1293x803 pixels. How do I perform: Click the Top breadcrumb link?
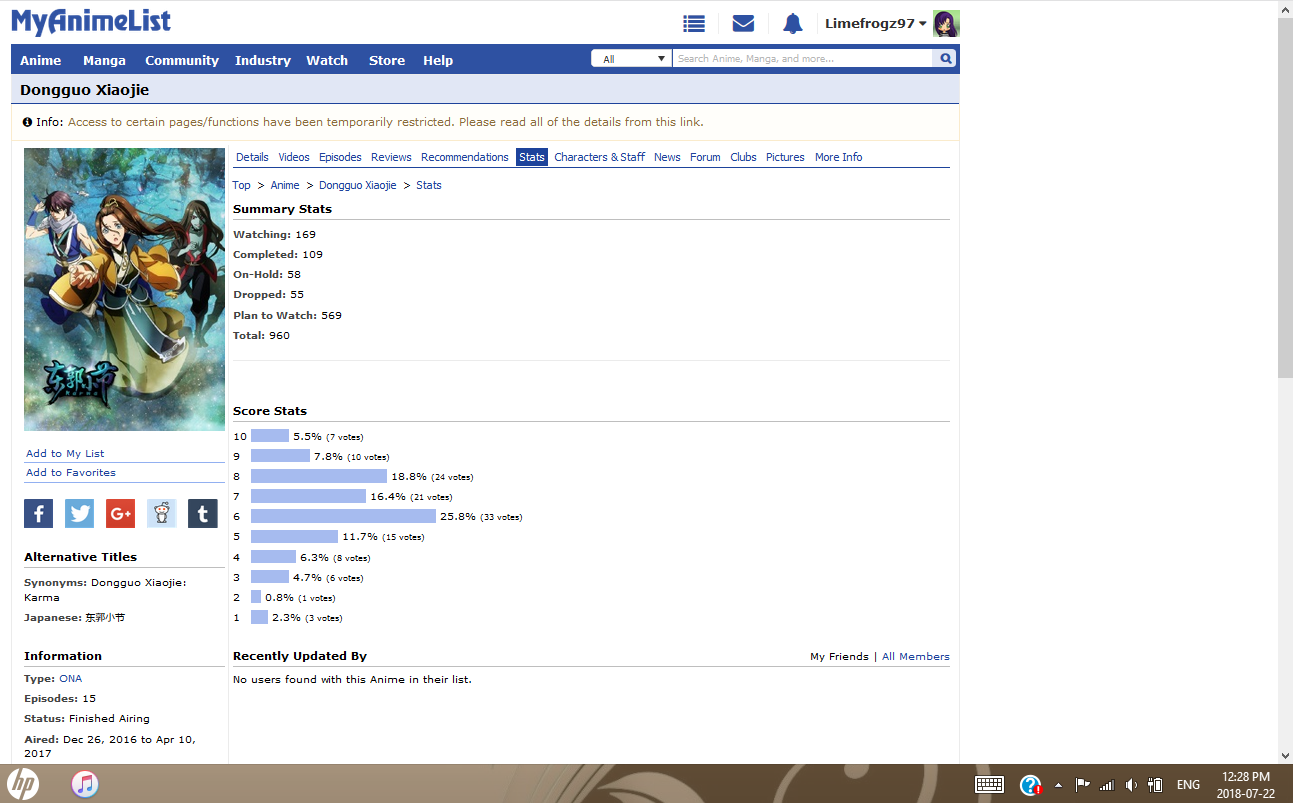pyautogui.click(x=242, y=185)
